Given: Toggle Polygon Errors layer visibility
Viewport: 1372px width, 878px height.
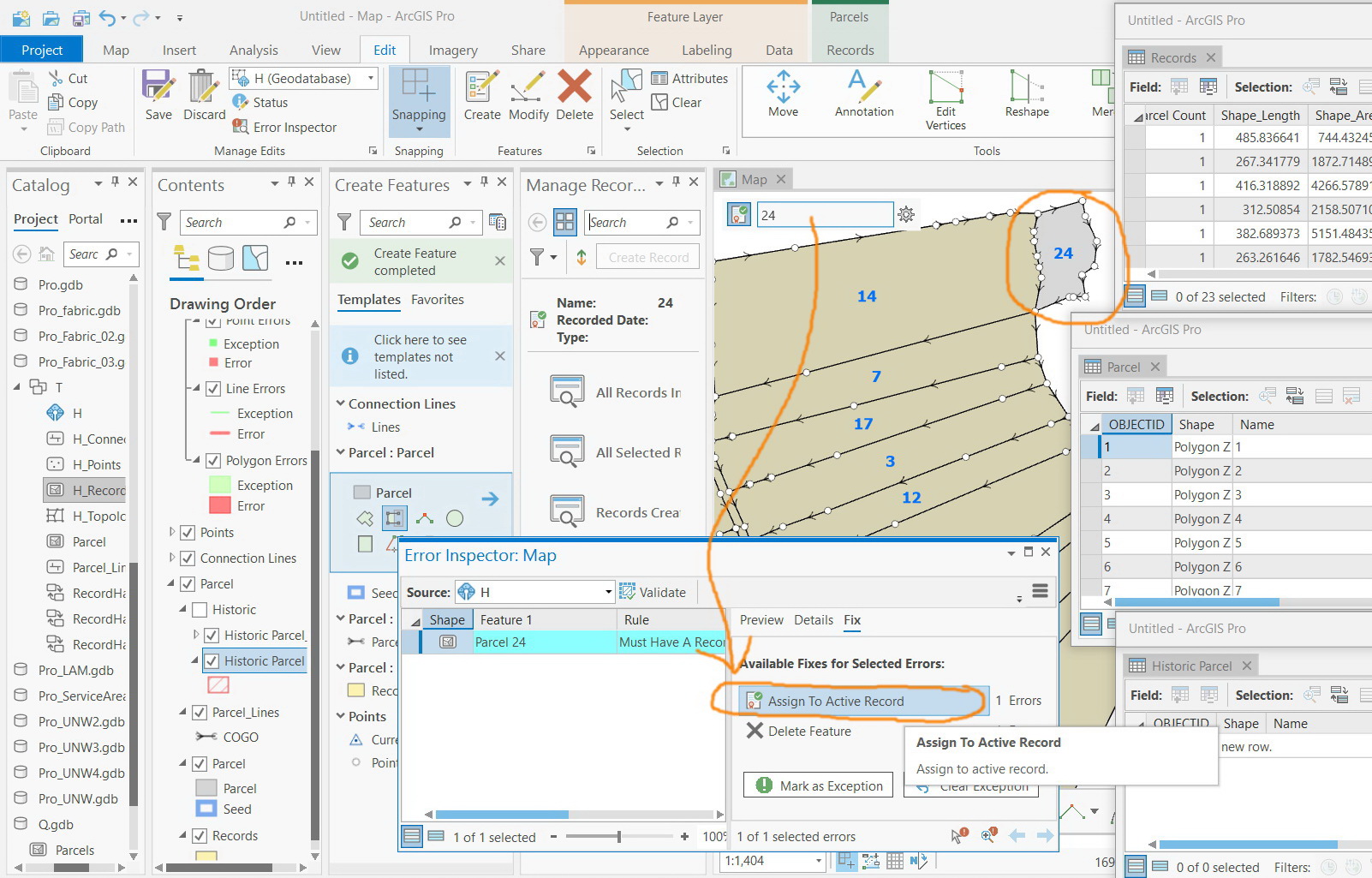Looking at the screenshot, I should 213,461.
